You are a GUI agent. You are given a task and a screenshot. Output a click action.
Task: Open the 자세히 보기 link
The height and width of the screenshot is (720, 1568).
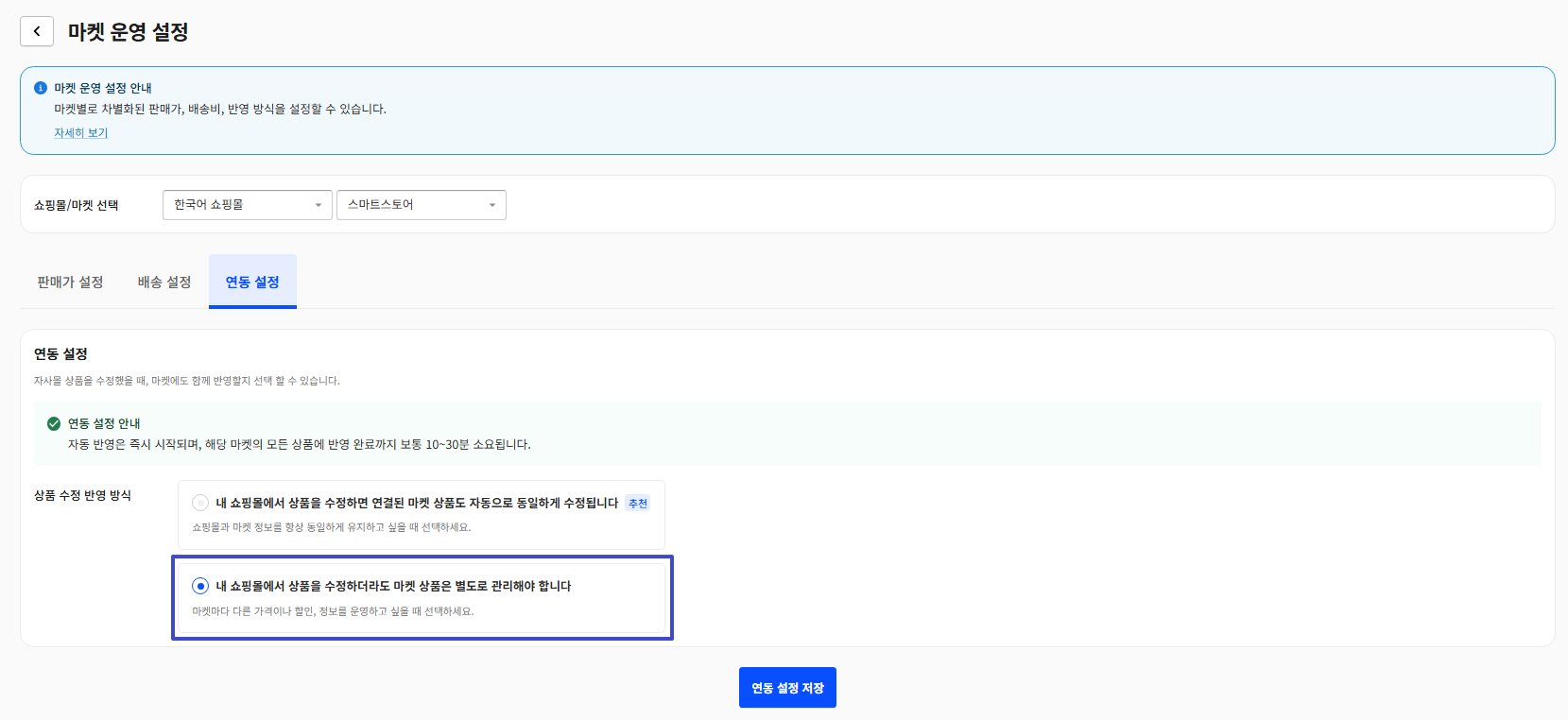81,133
